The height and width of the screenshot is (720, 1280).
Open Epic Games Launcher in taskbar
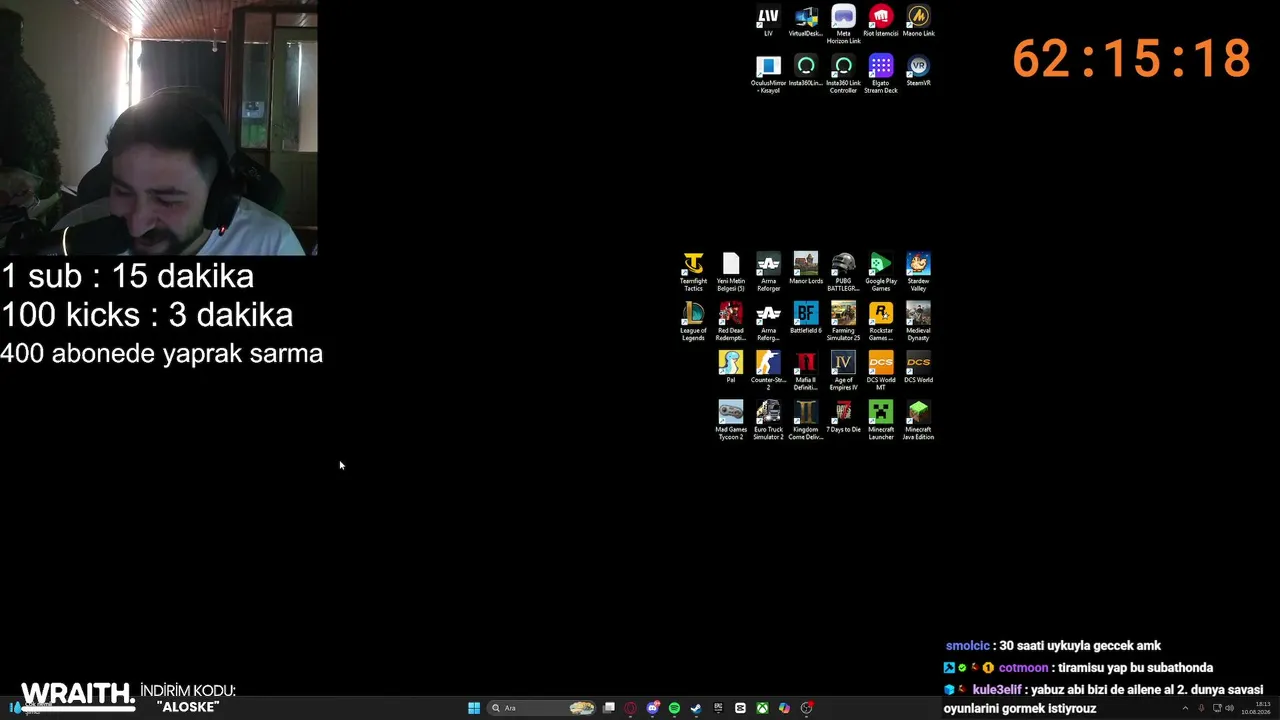718,708
